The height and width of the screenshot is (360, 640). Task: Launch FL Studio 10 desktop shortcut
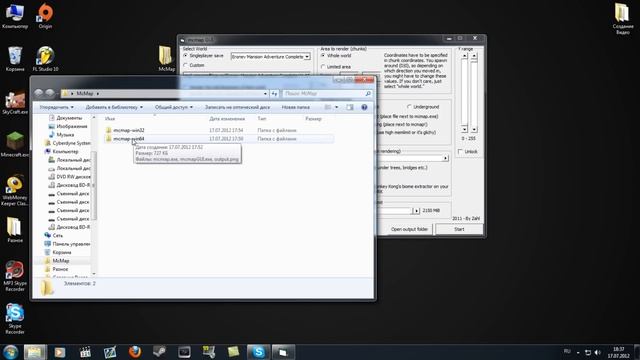pos(45,59)
